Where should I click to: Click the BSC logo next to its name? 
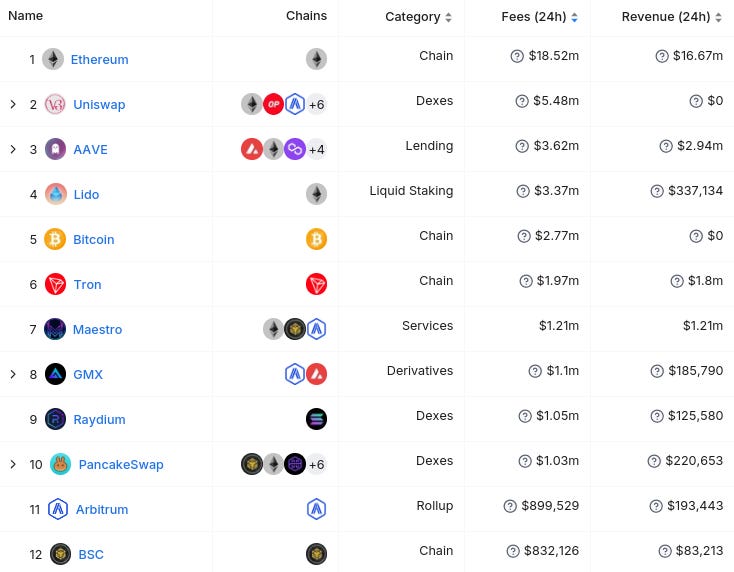click(x=60, y=554)
